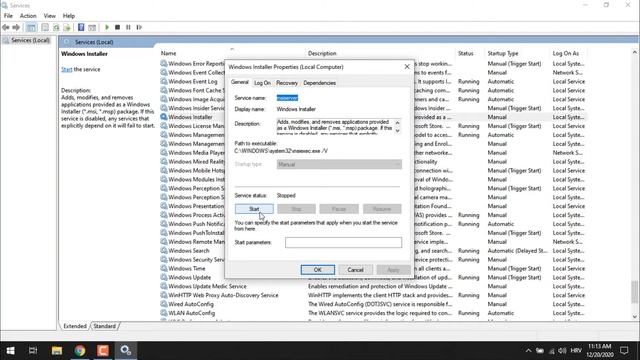The height and width of the screenshot is (360, 640).
Task: Click the Restart Service toolbar icon
Action: tap(139, 27)
